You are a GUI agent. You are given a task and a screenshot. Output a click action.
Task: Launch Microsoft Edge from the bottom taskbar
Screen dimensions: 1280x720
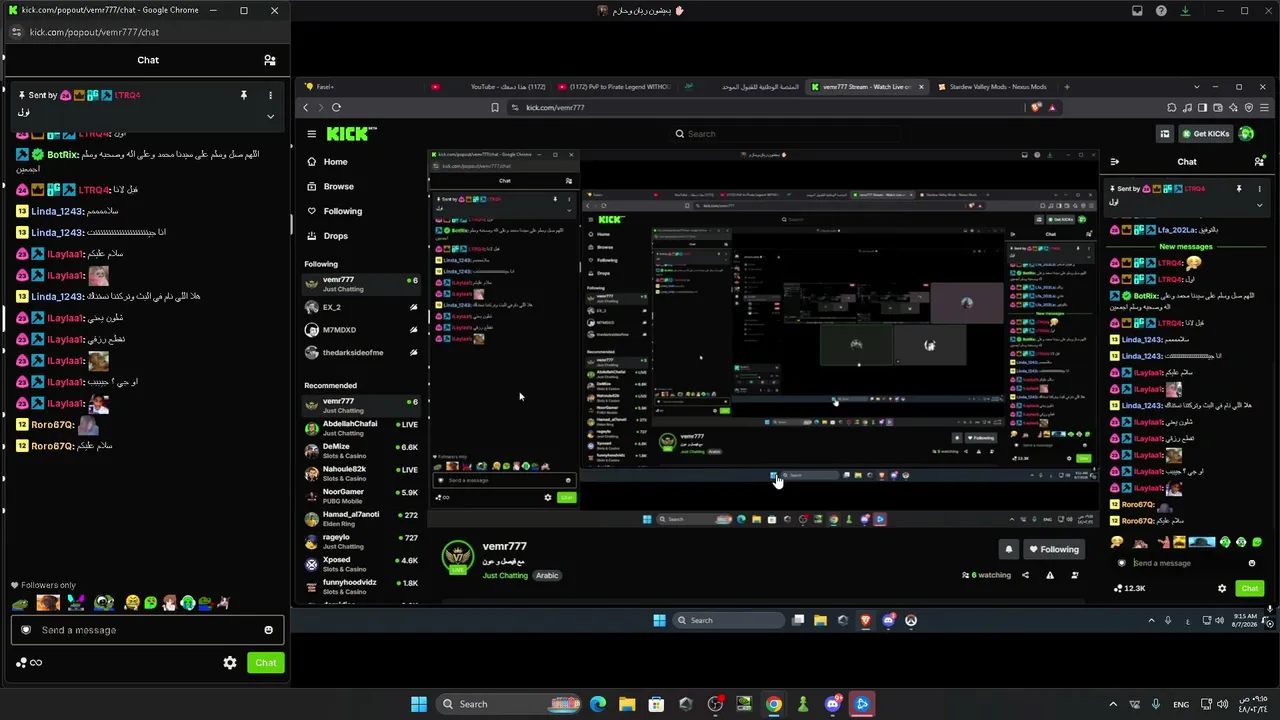598,704
